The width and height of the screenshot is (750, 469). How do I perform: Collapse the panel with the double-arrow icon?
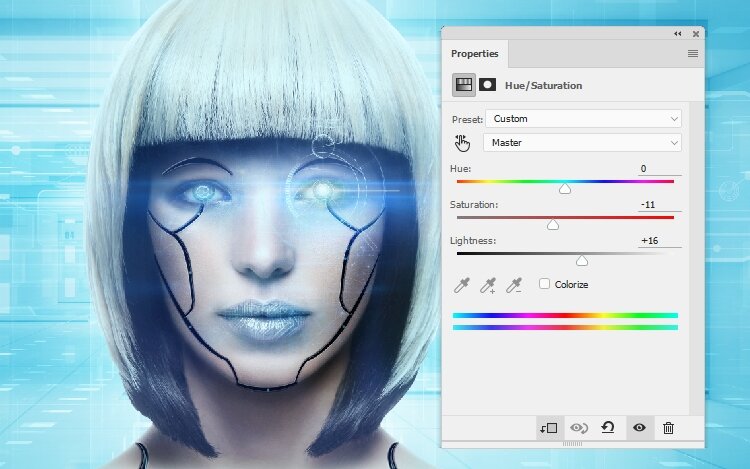click(x=678, y=33)
